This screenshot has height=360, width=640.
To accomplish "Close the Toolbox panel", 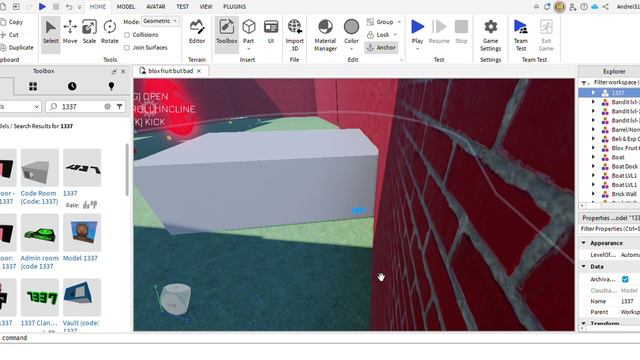I will click(123, 71).
